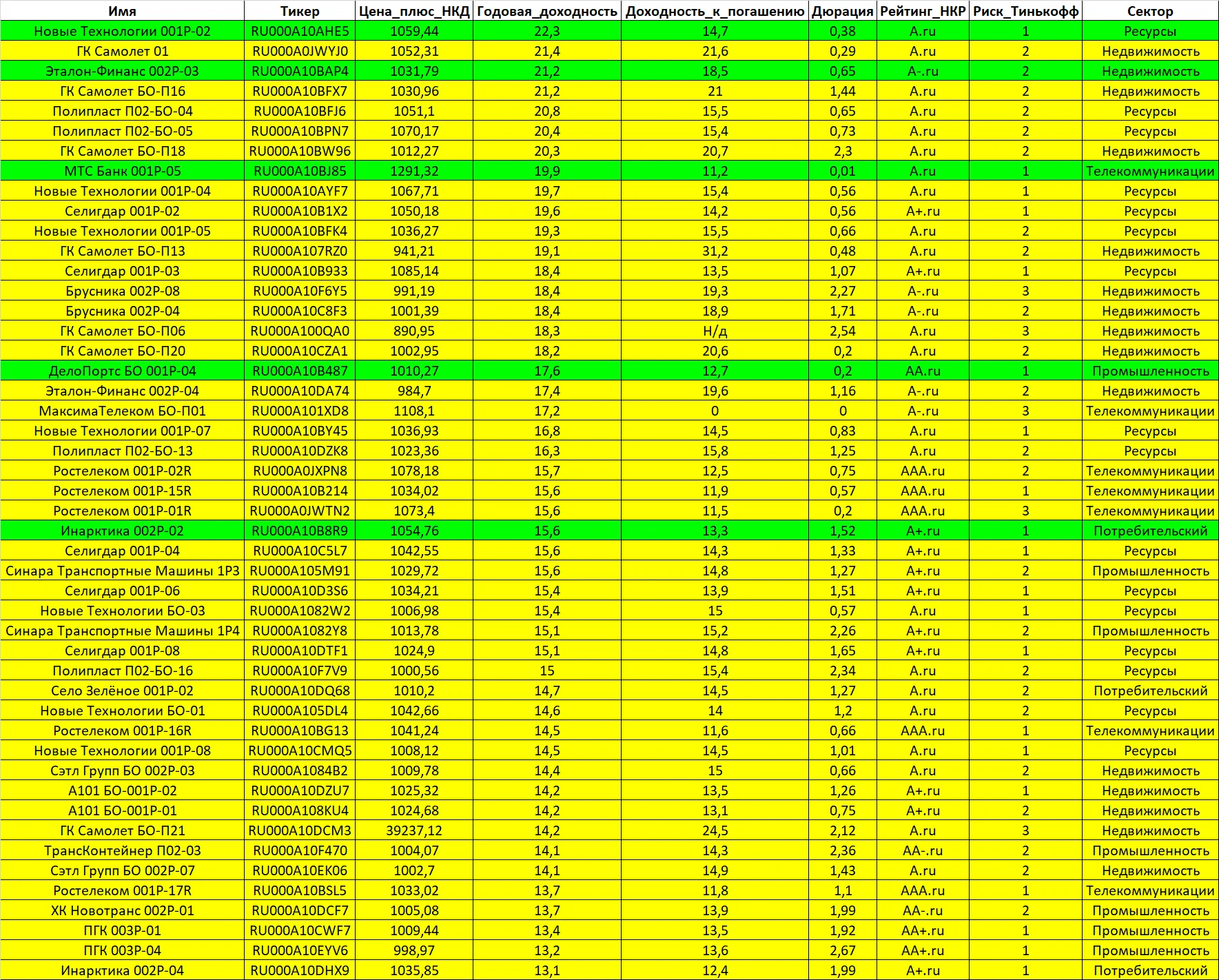Screen dimensions: 1219x980
Task: Click ticker "RU000A105DL4"
Action: (x=300, y=711)
